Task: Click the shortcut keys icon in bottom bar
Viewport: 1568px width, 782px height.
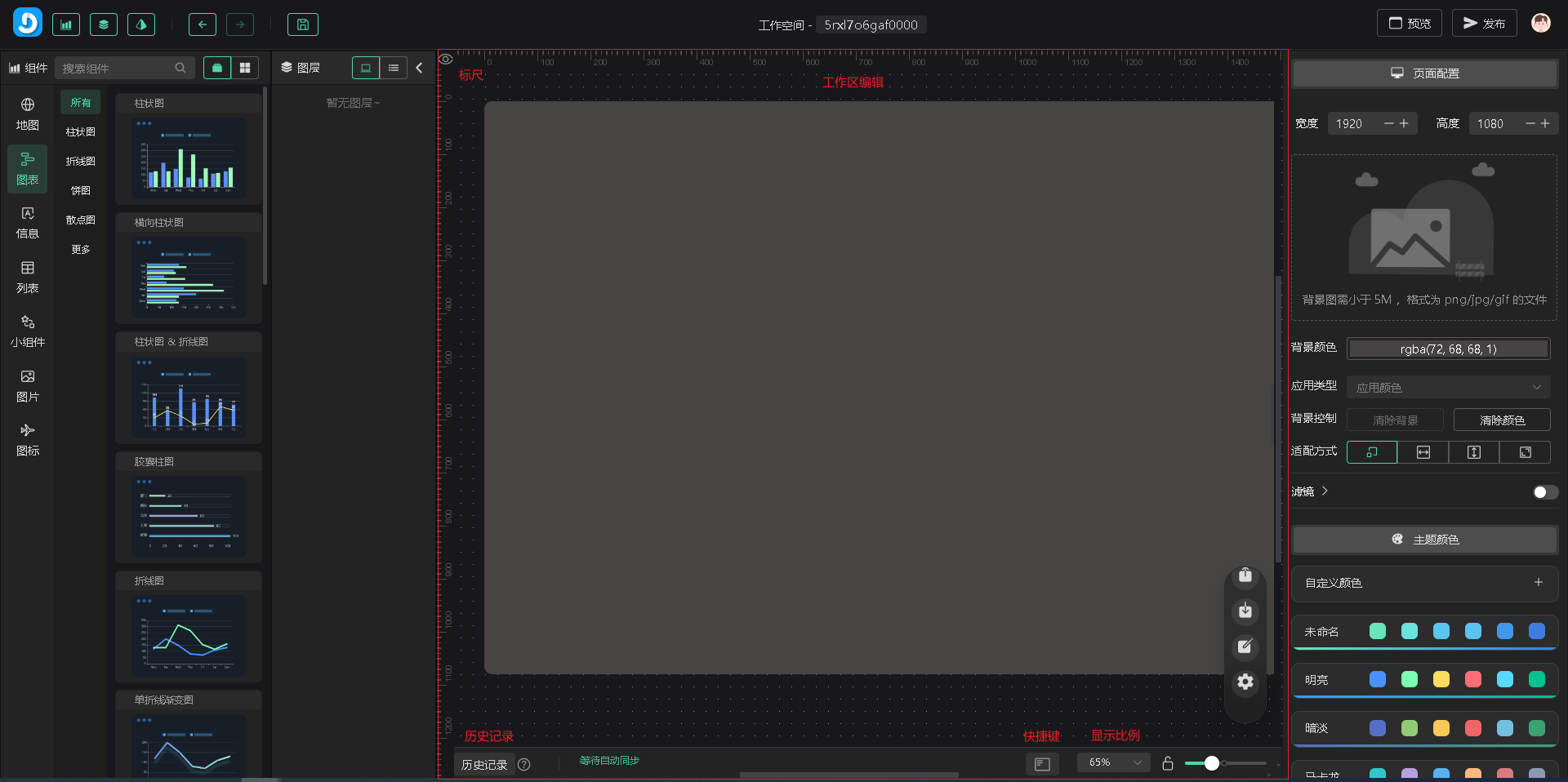Action: [1042, 764]
